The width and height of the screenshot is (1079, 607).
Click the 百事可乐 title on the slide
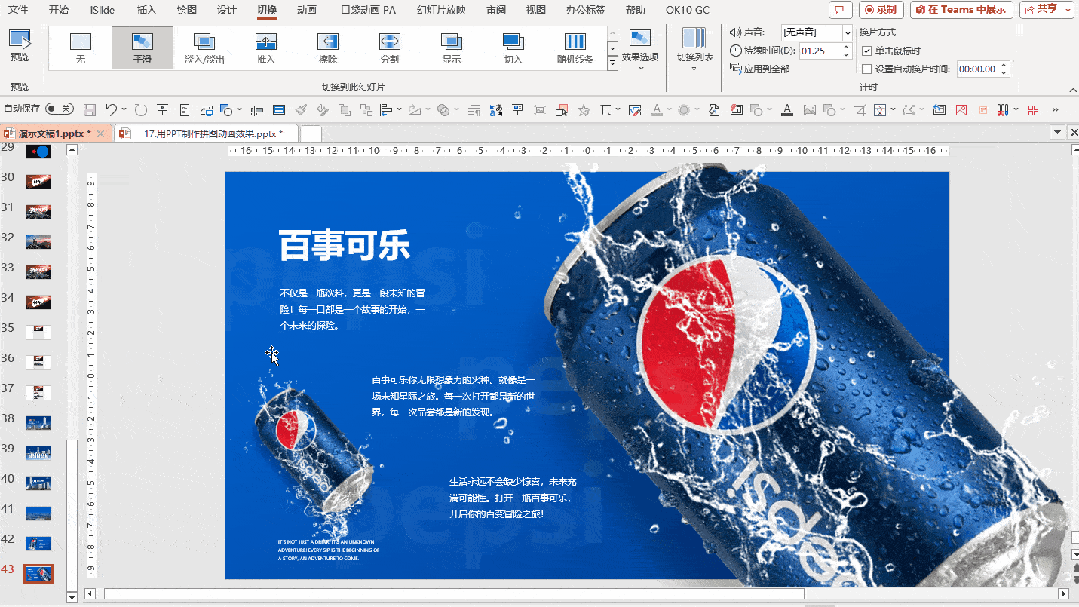point(344,245)
